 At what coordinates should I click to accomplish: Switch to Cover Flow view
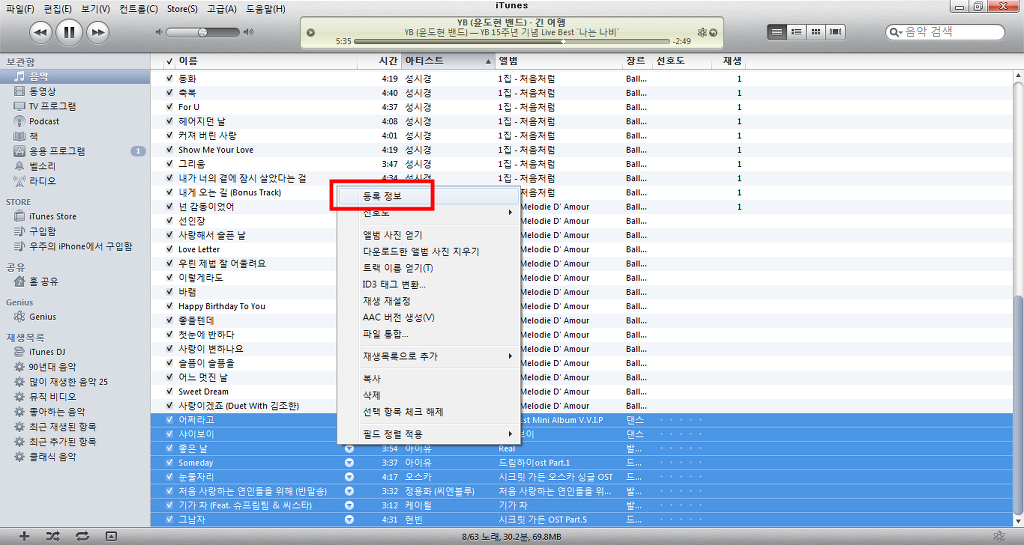[835, 31]
